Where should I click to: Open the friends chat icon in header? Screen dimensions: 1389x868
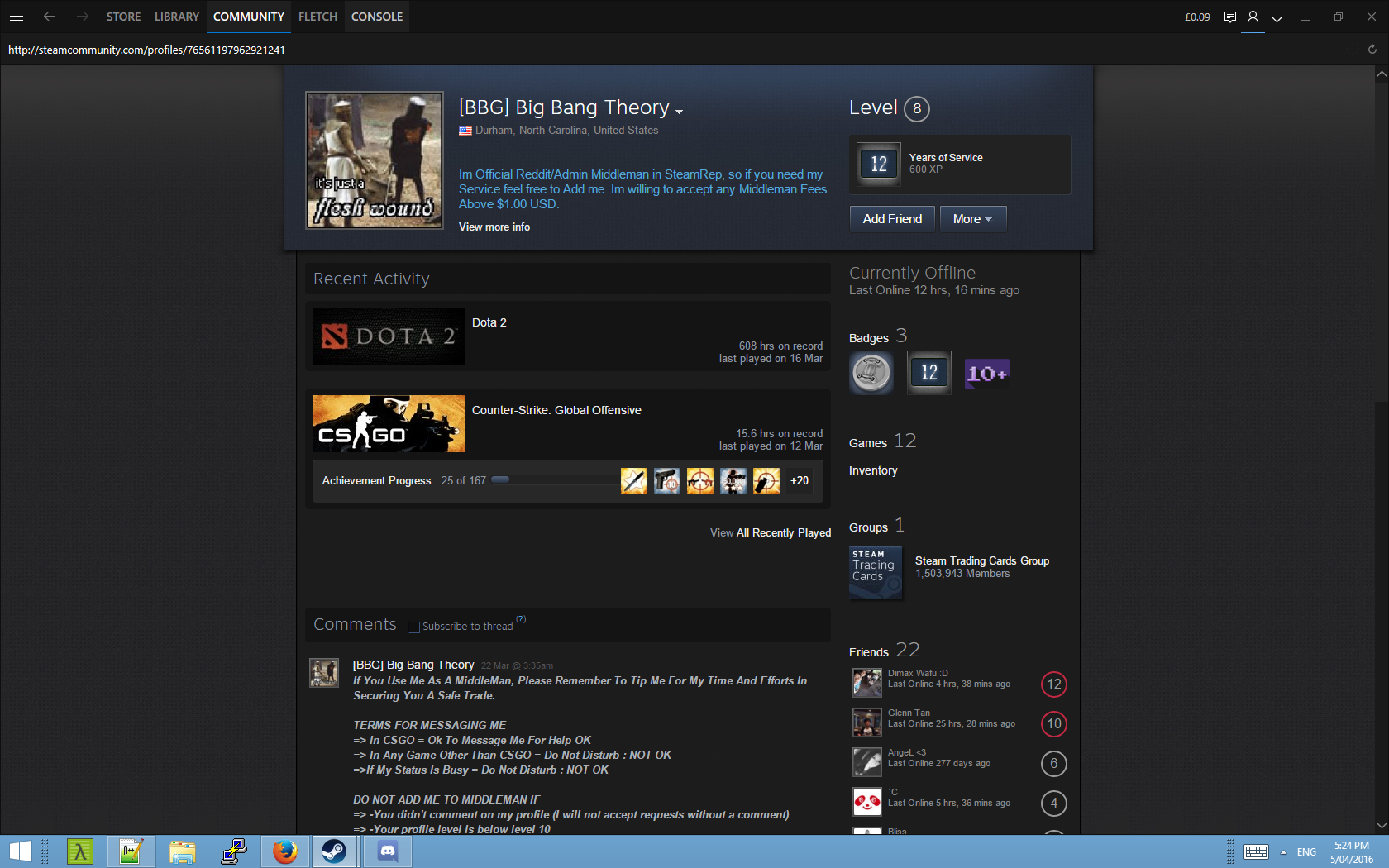tap(1230, 17)
